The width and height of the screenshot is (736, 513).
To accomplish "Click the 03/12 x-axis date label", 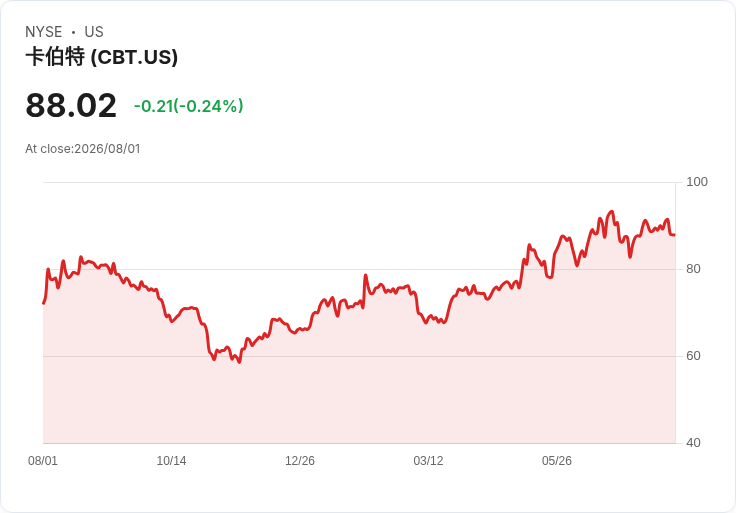I will click(428, 461).
